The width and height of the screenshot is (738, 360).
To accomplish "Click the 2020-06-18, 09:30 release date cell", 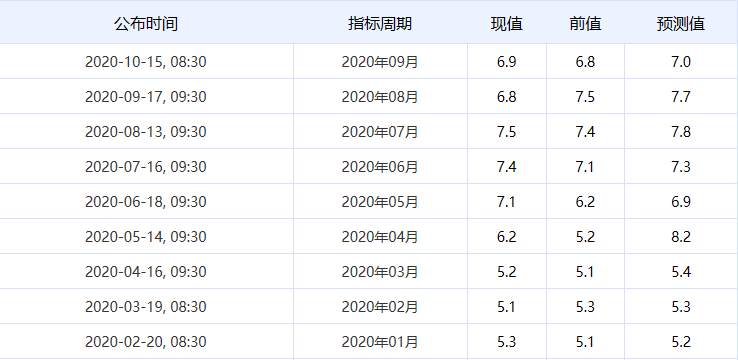I will (146, 201).
